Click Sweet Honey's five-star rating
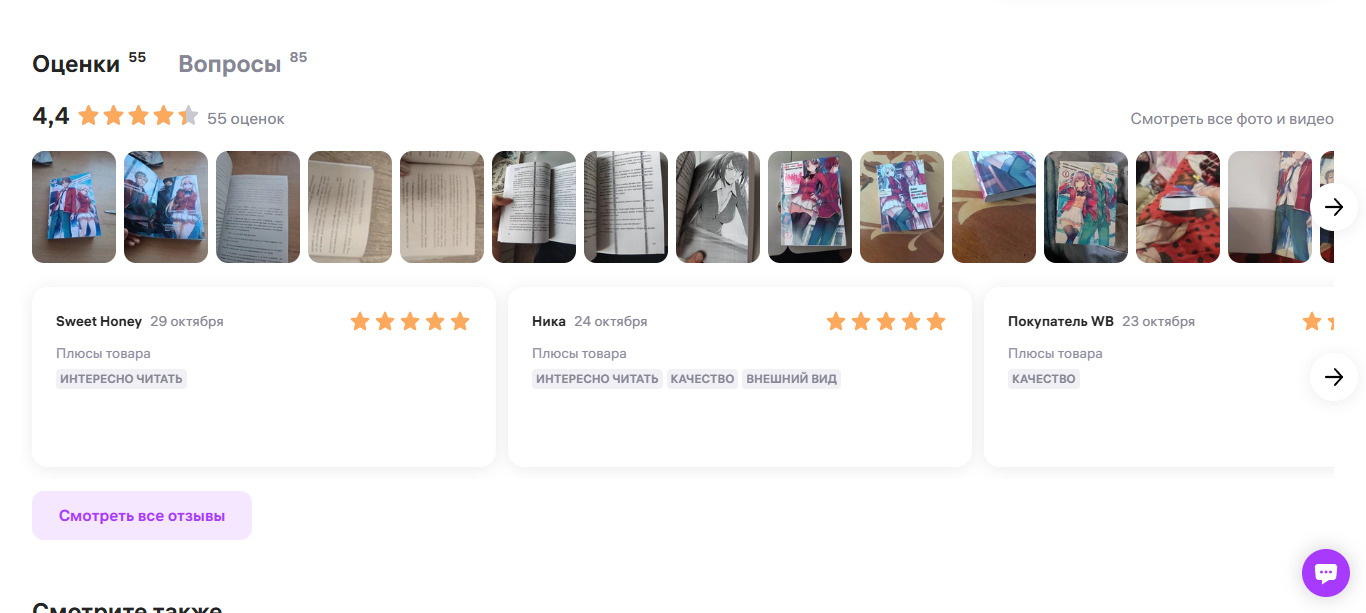 coord(410,321)
